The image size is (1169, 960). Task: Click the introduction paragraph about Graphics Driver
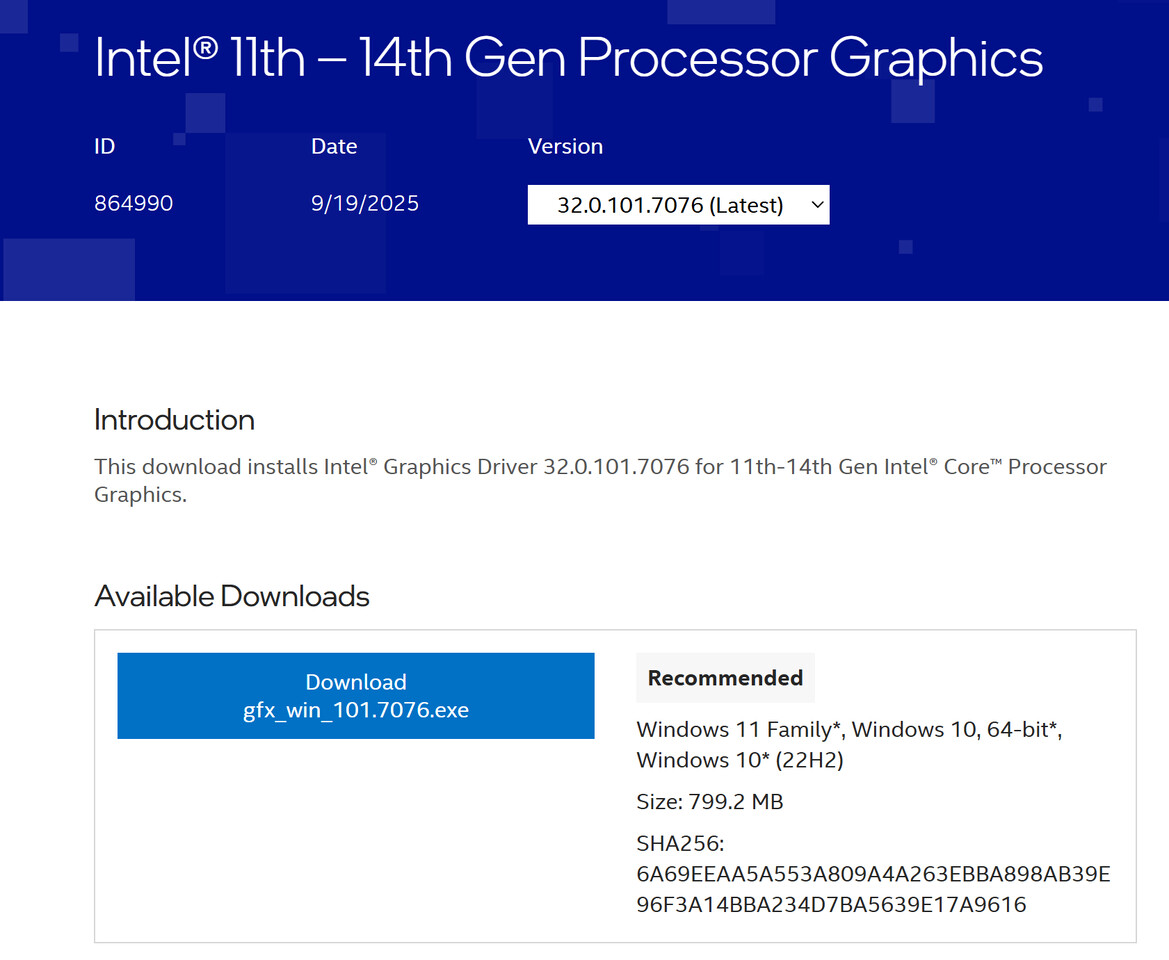[x=600, y=467]
